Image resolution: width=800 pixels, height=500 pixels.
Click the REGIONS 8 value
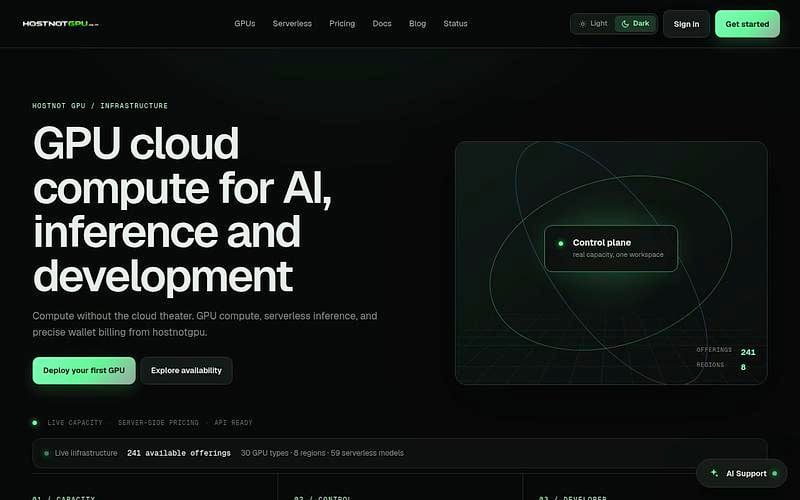pos(743,367)
